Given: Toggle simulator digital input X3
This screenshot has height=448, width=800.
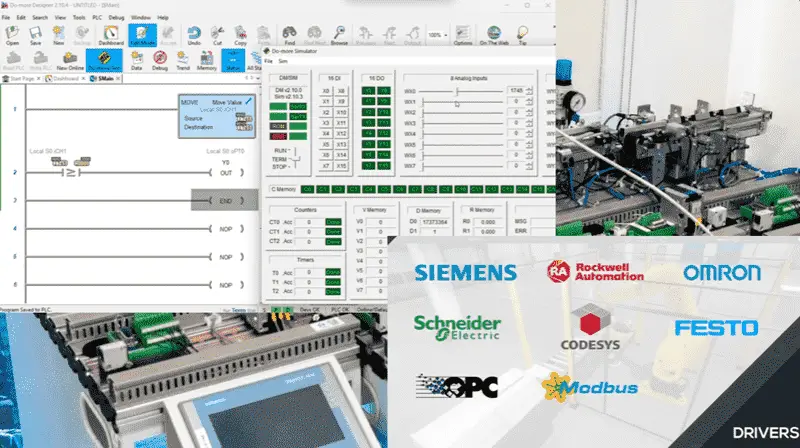Looking at the screenshot, I should (326, 123).
